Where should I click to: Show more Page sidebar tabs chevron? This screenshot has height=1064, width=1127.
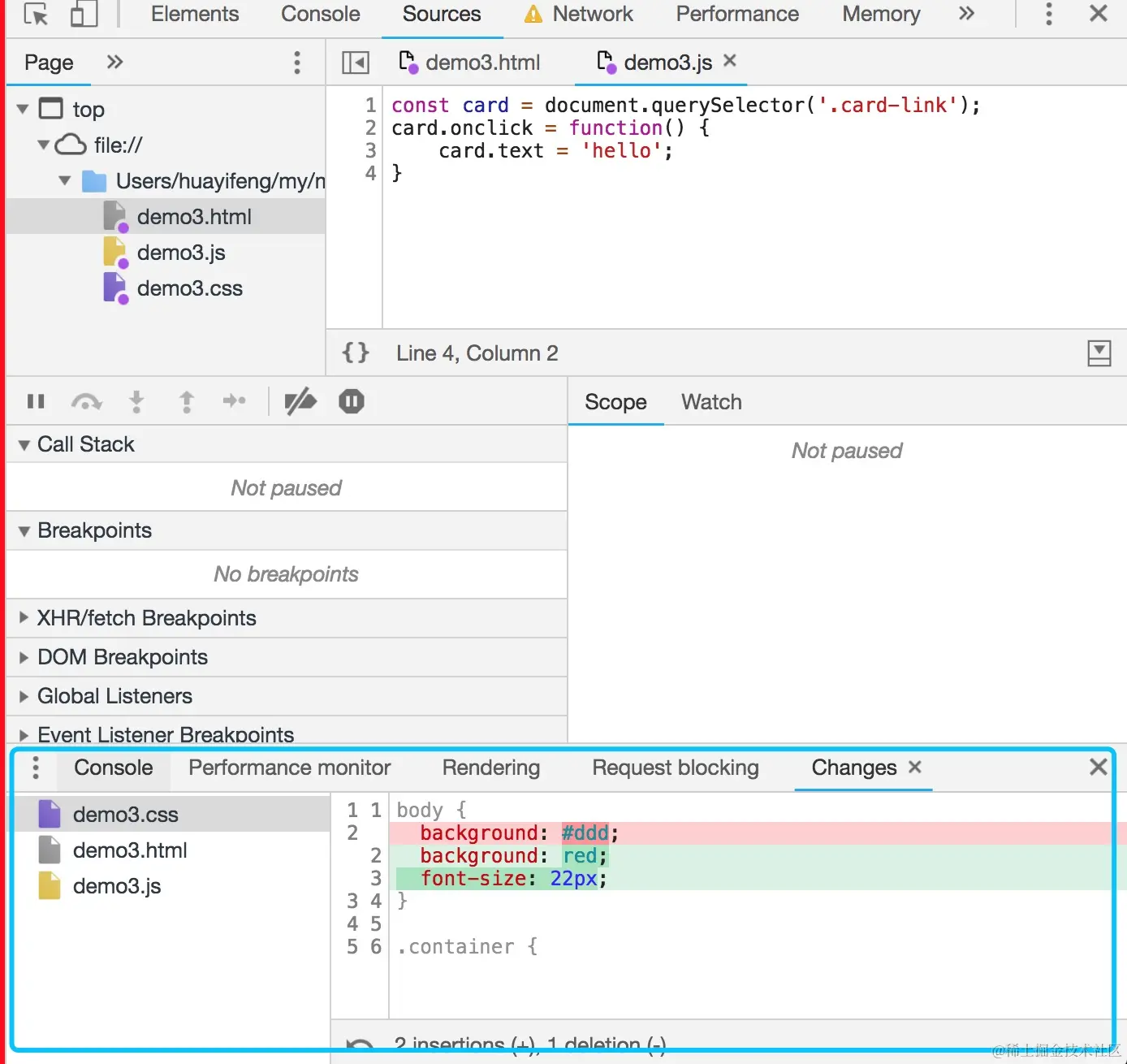pos(115,62)
